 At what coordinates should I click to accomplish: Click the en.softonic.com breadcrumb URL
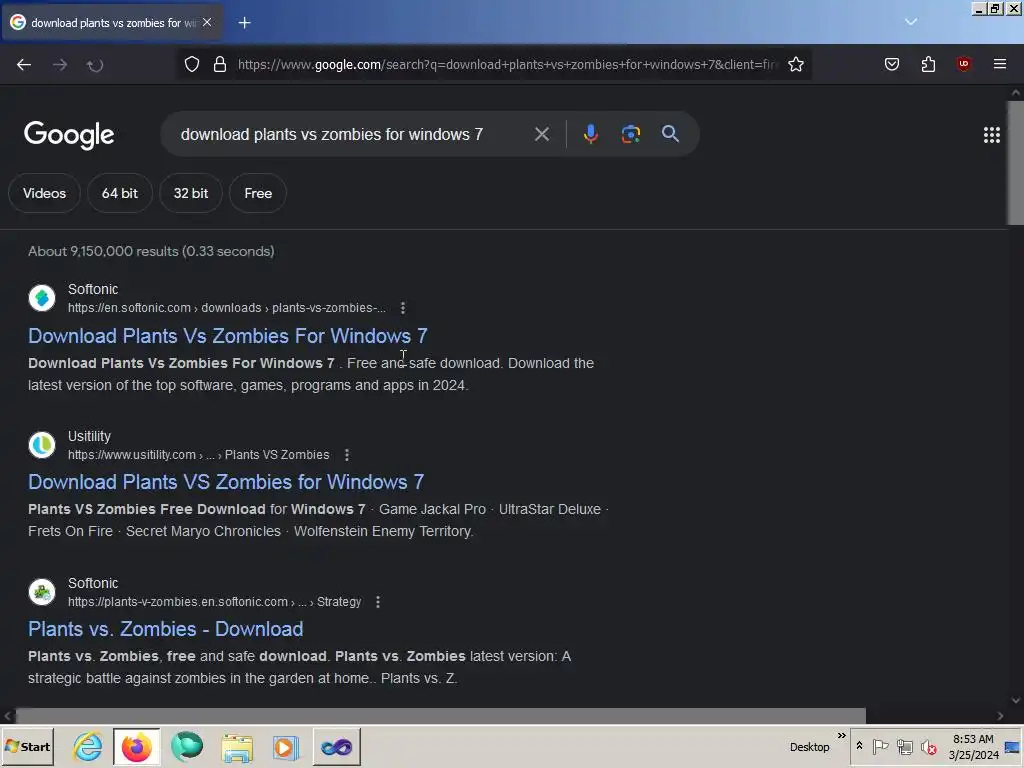[x=227, y=308]
